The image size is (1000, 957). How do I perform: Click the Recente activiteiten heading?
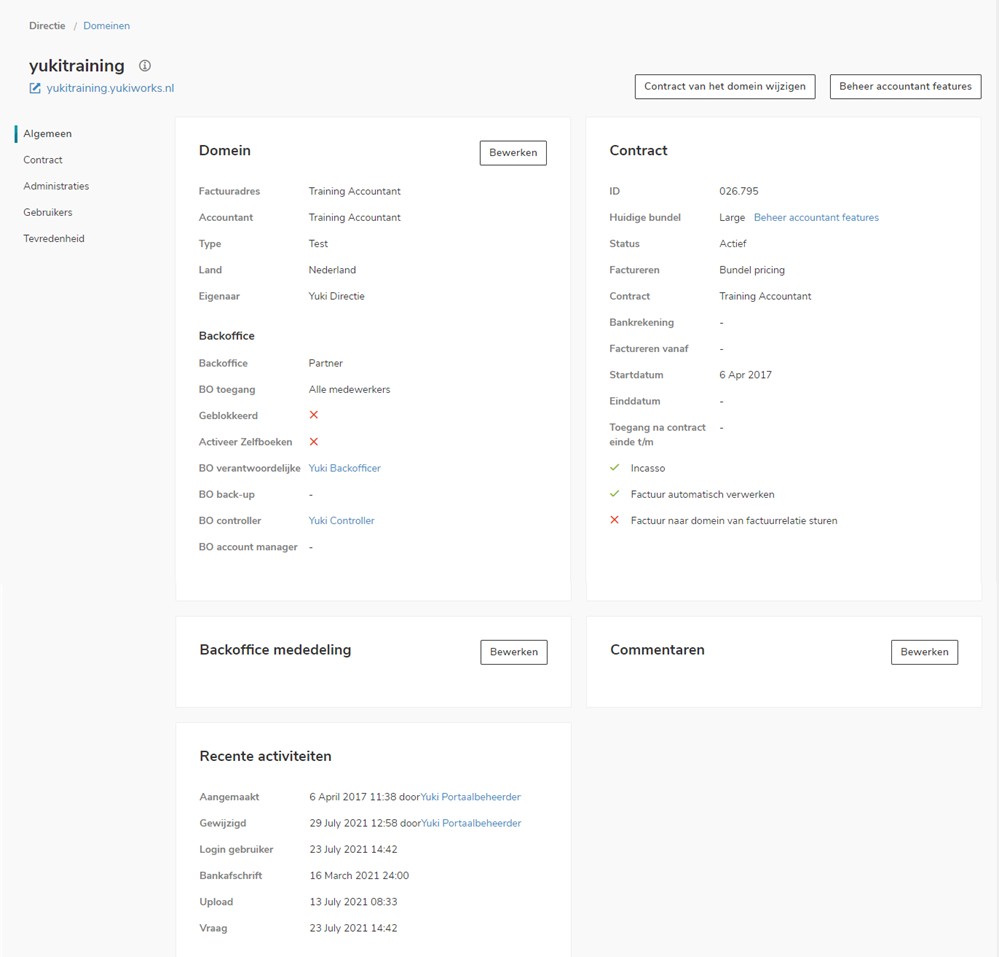tap(265, 756)
